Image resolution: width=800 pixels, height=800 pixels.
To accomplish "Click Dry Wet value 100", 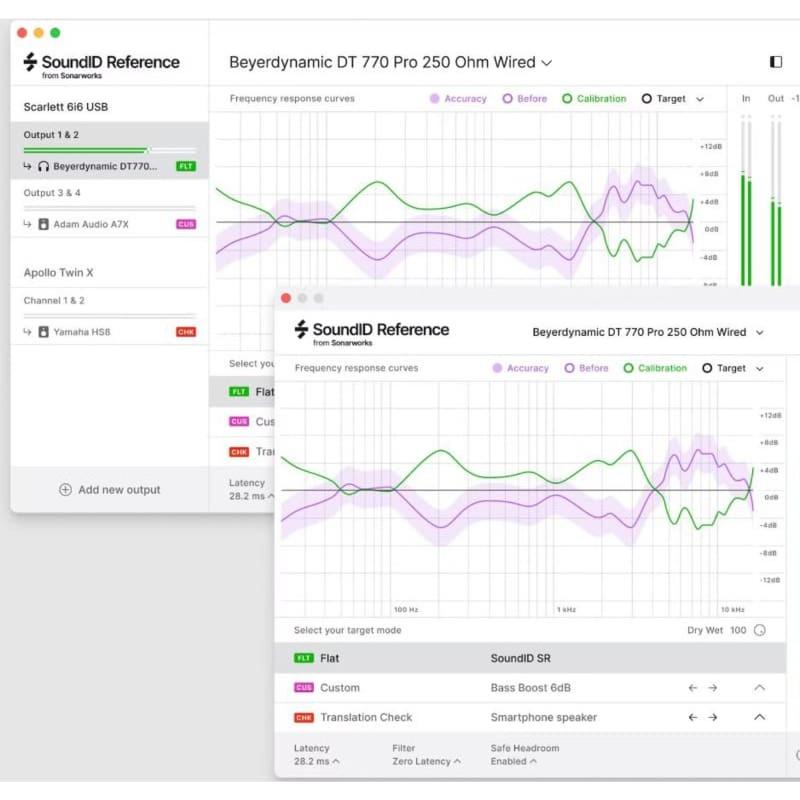I will coord(738,630).
